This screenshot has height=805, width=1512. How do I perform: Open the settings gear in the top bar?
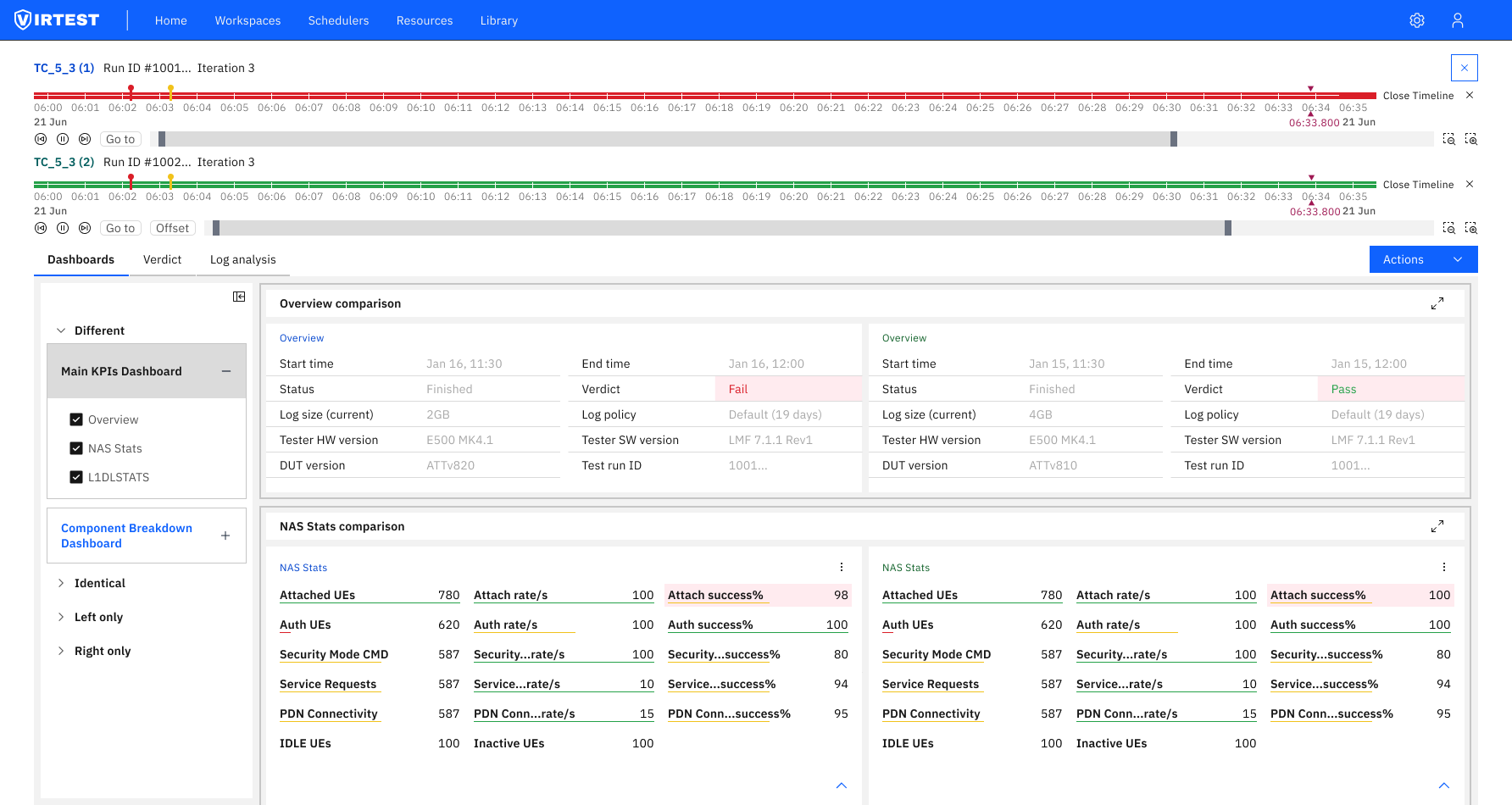(x=1417, y=19)
